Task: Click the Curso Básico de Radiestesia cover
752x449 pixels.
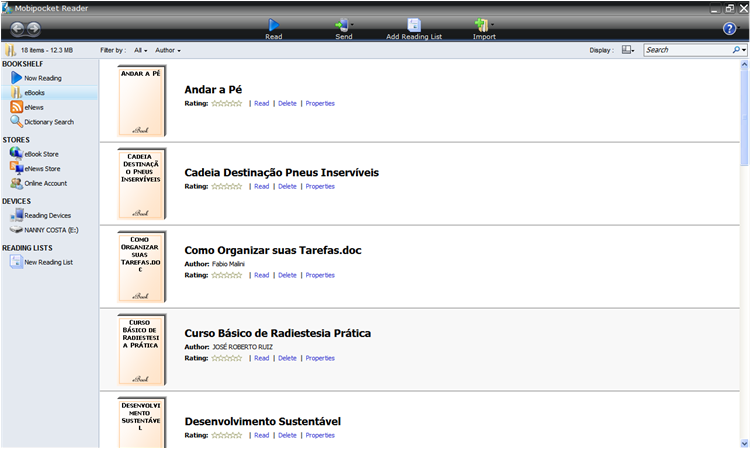Action: point(141,350)
